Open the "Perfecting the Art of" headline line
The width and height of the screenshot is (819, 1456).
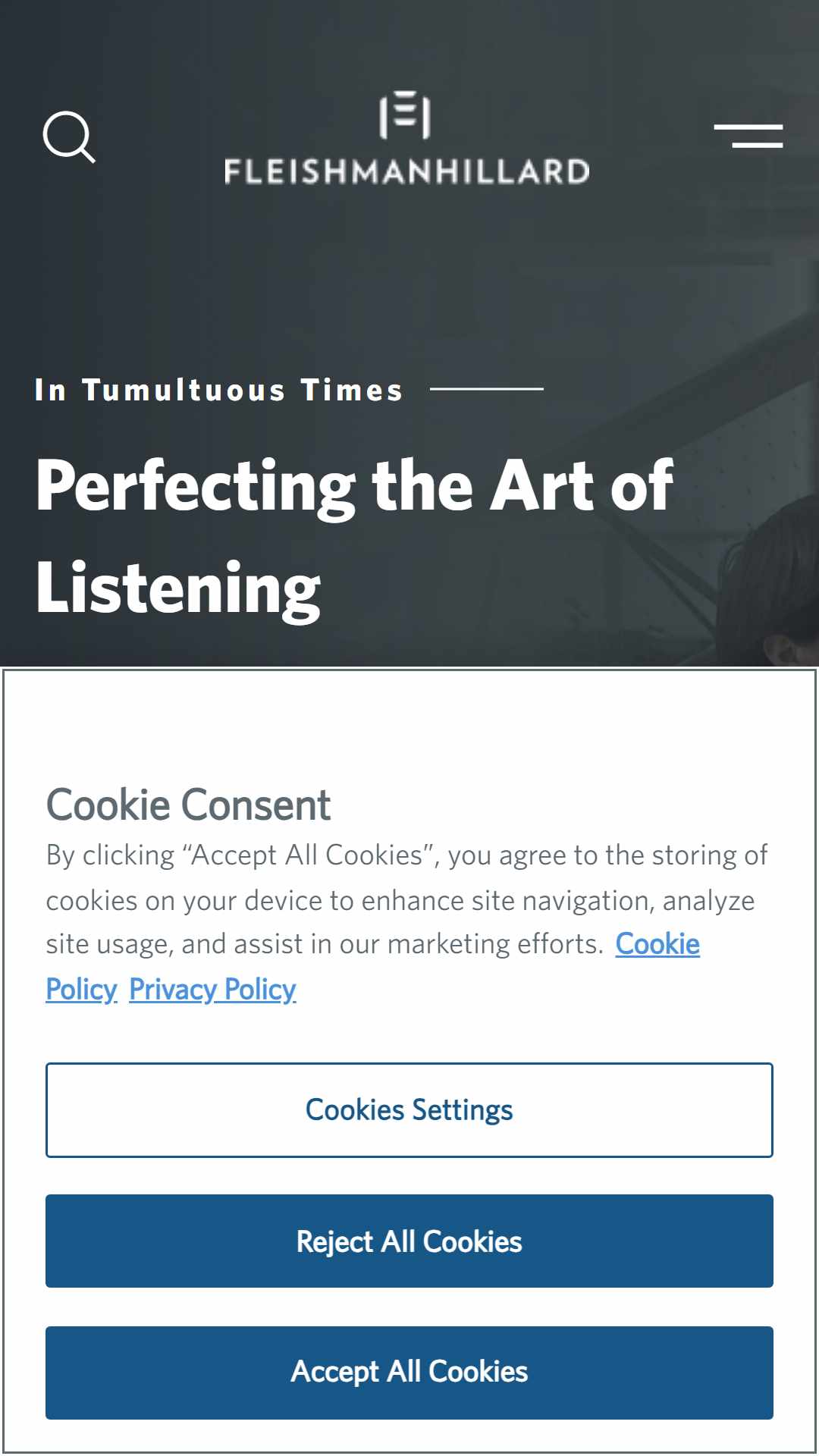354,486
